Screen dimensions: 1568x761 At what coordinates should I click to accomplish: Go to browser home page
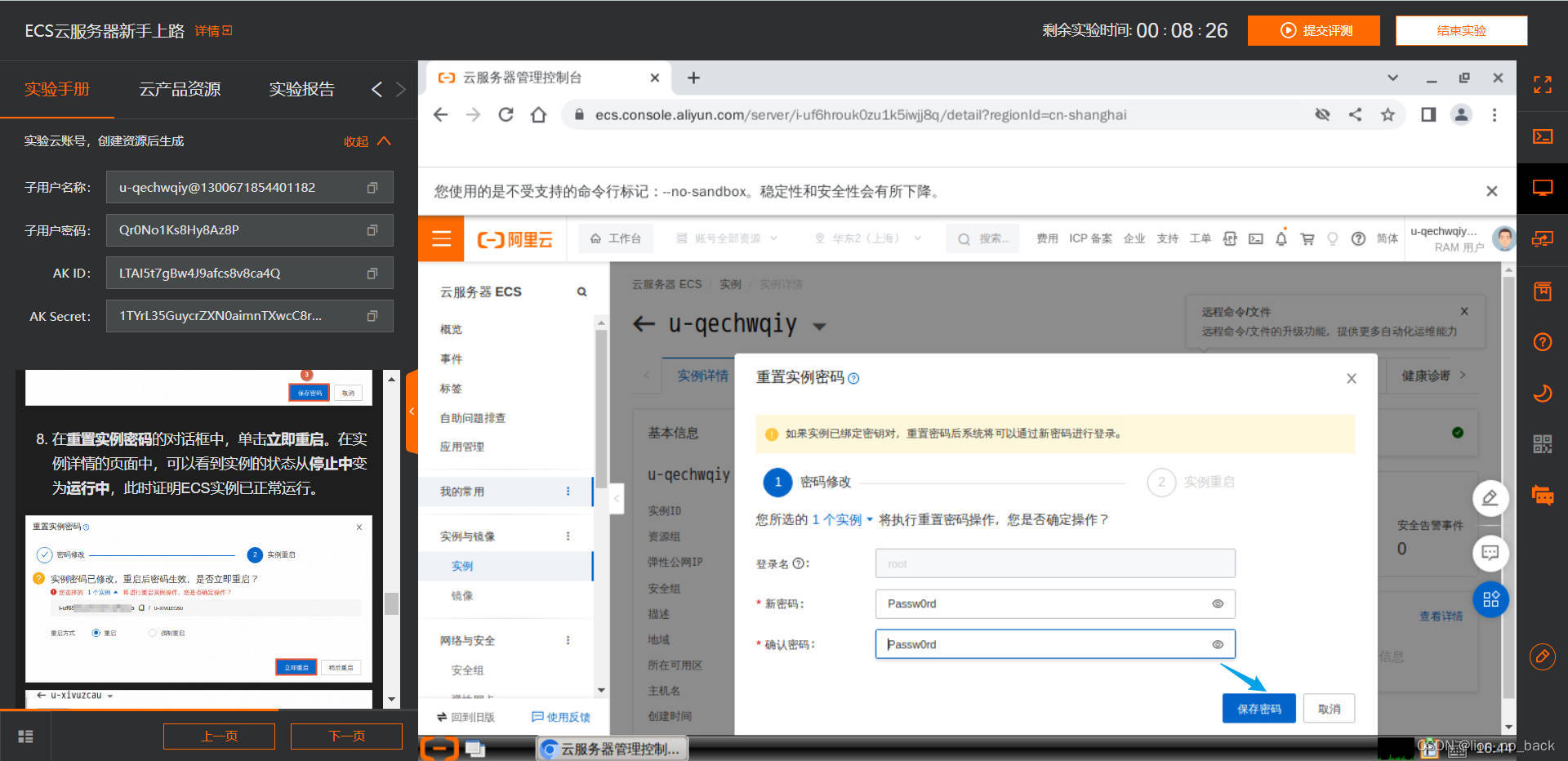(x=538, y=115)
